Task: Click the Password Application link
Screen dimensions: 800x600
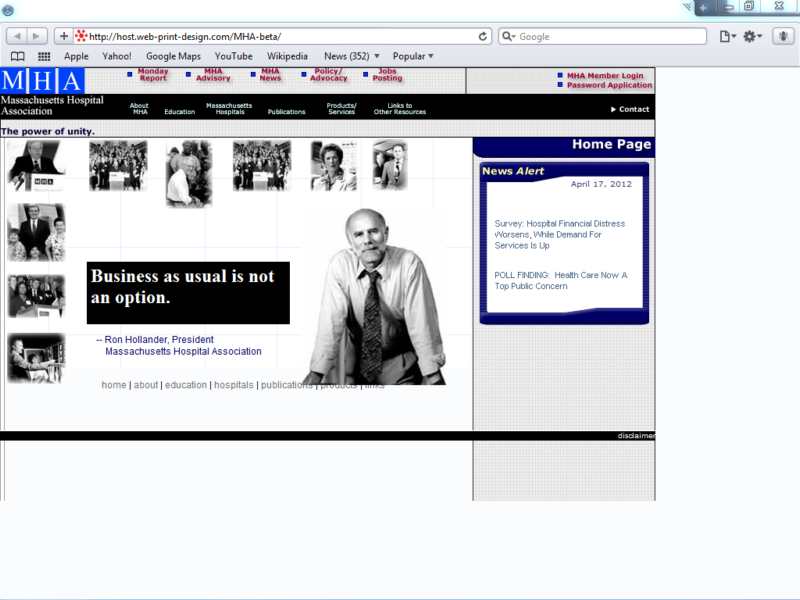Action: click(x=610, y=85)
